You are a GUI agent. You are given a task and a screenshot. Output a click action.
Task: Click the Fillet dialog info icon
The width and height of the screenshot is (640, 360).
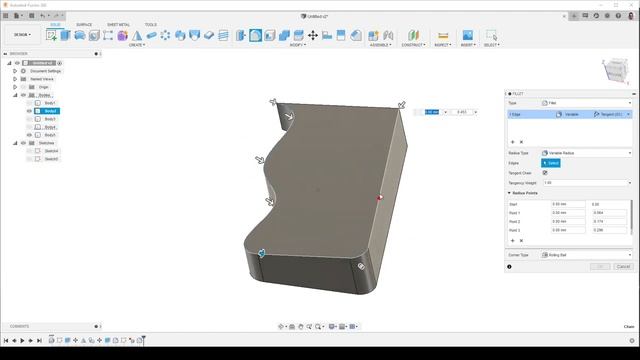pos(509,267)
